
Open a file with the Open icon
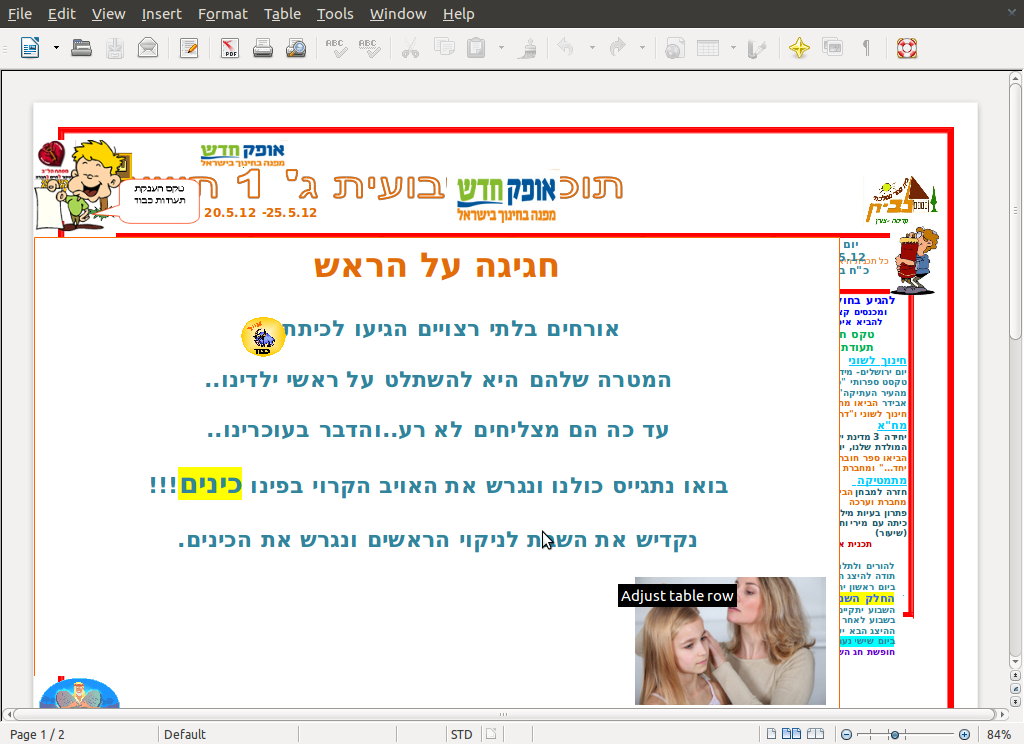81,47
